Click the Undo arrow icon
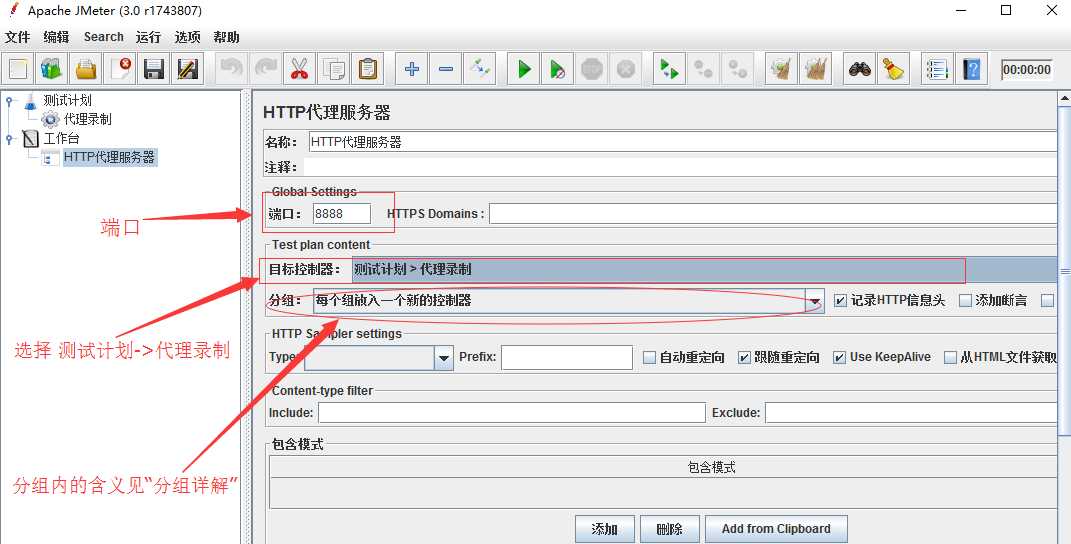The width and height of the screenshot is (1071, 544). [x=232, y=69]
